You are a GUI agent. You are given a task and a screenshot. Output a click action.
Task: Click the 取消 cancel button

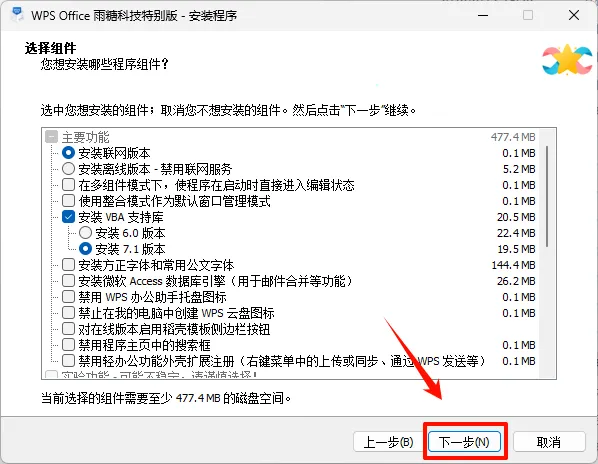coord(549,442)
